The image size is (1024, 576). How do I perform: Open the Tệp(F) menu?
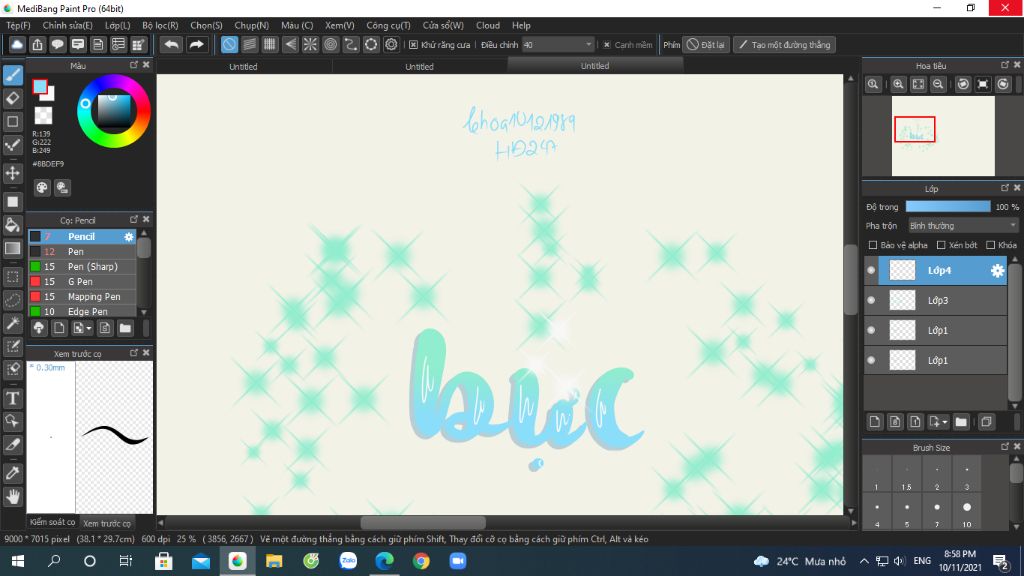click(x=18, y=25)
